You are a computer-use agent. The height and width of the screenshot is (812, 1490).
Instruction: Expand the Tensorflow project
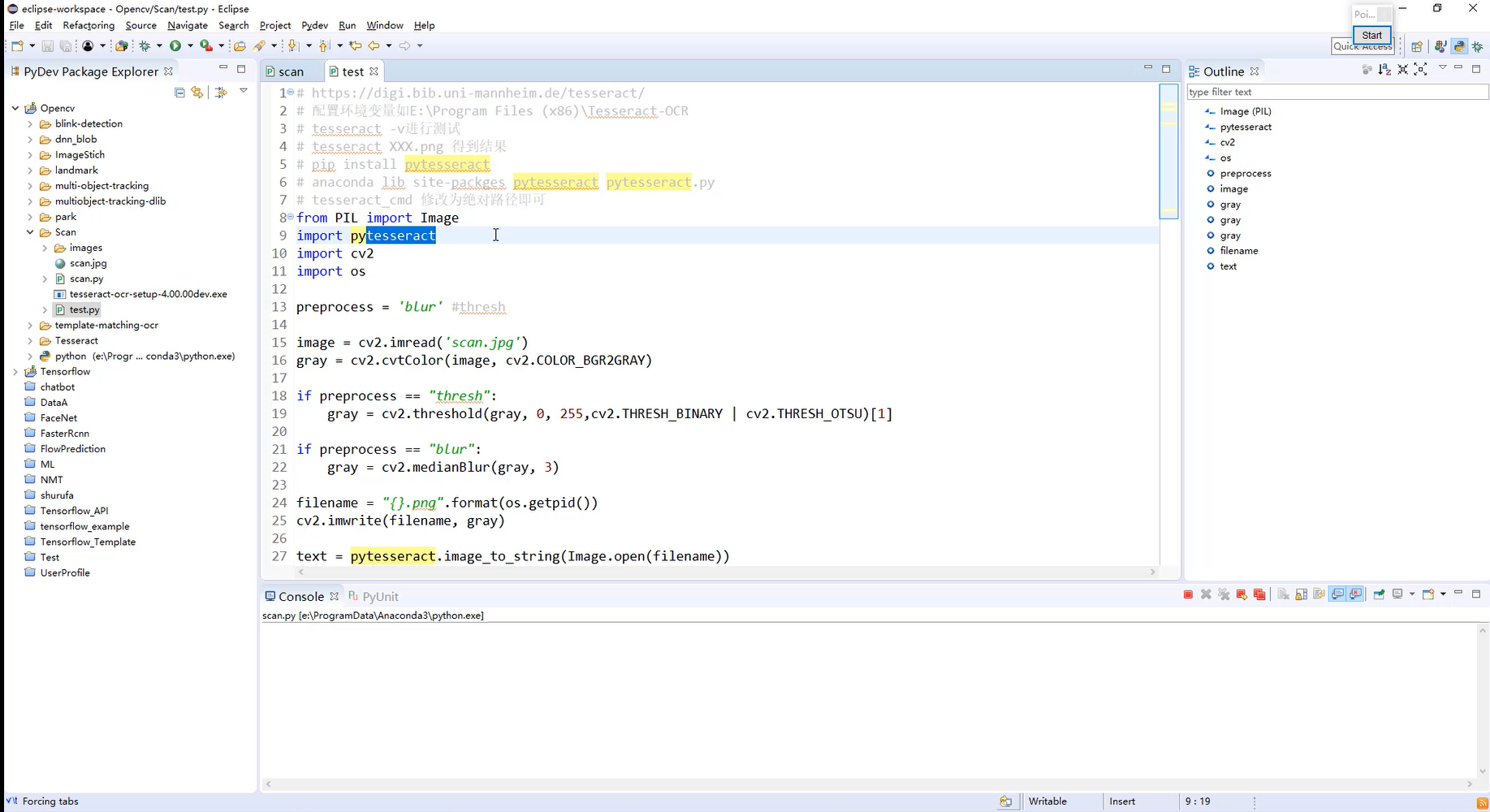15,372
